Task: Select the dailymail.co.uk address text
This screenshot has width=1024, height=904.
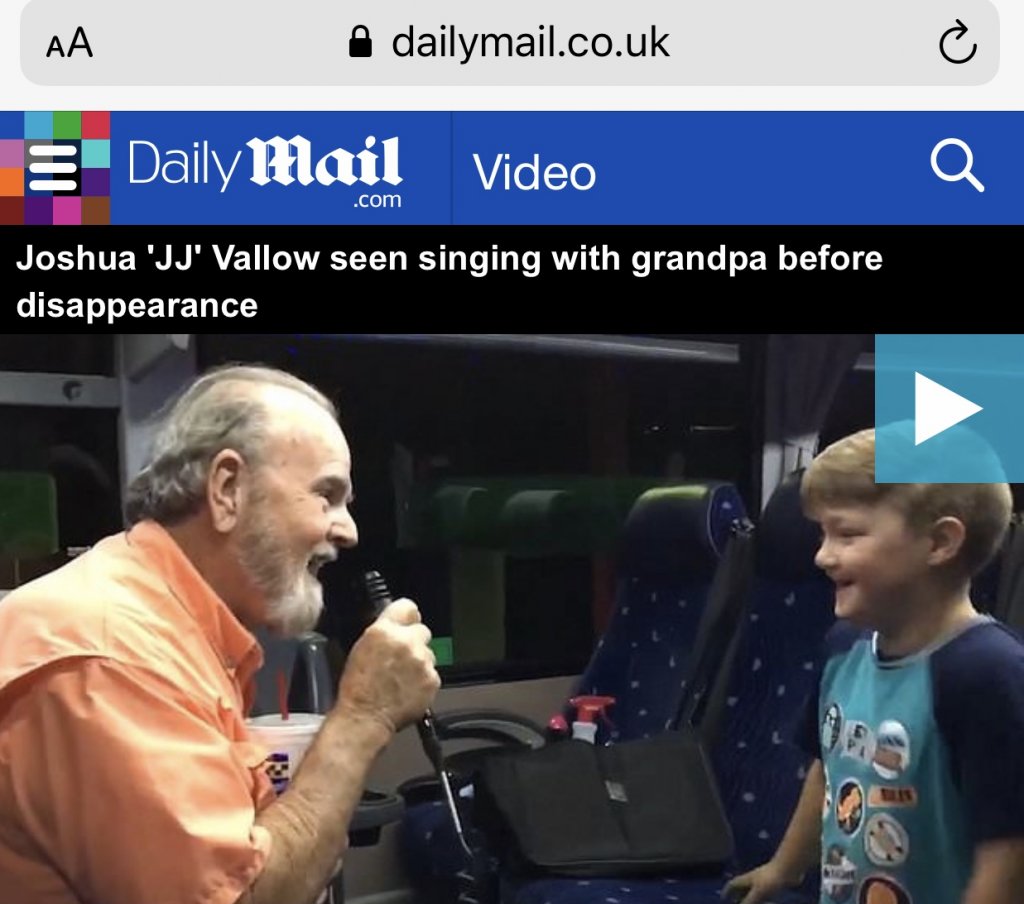Action: click(x=530, y=42)
